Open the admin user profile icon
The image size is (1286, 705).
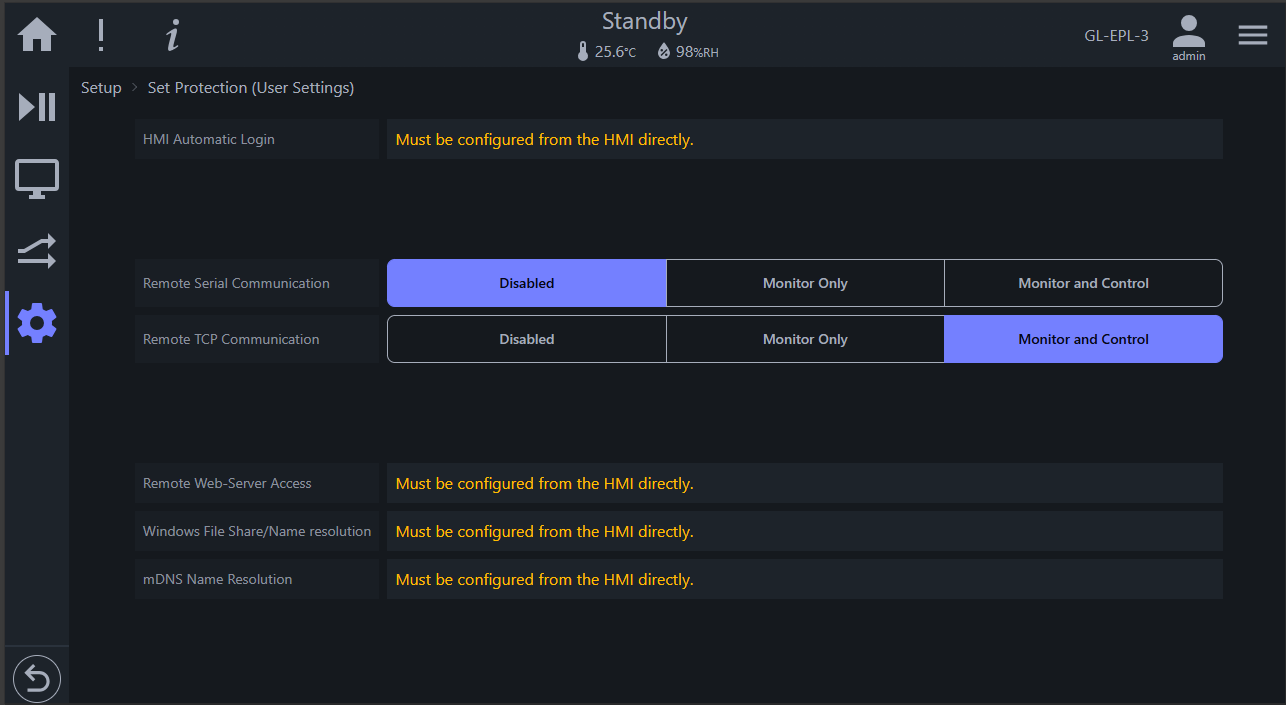tap(1189, 38)
